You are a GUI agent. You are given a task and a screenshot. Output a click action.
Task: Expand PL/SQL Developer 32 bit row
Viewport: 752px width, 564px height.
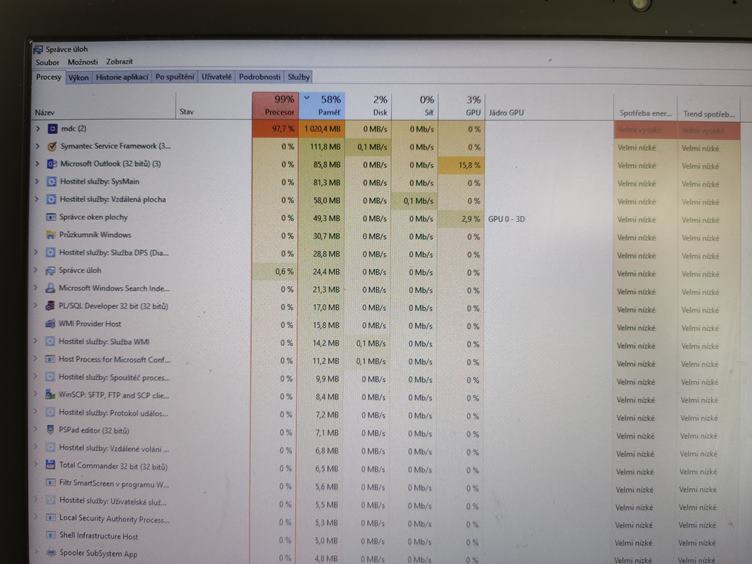pyautogui.click(x=35, y=306)
